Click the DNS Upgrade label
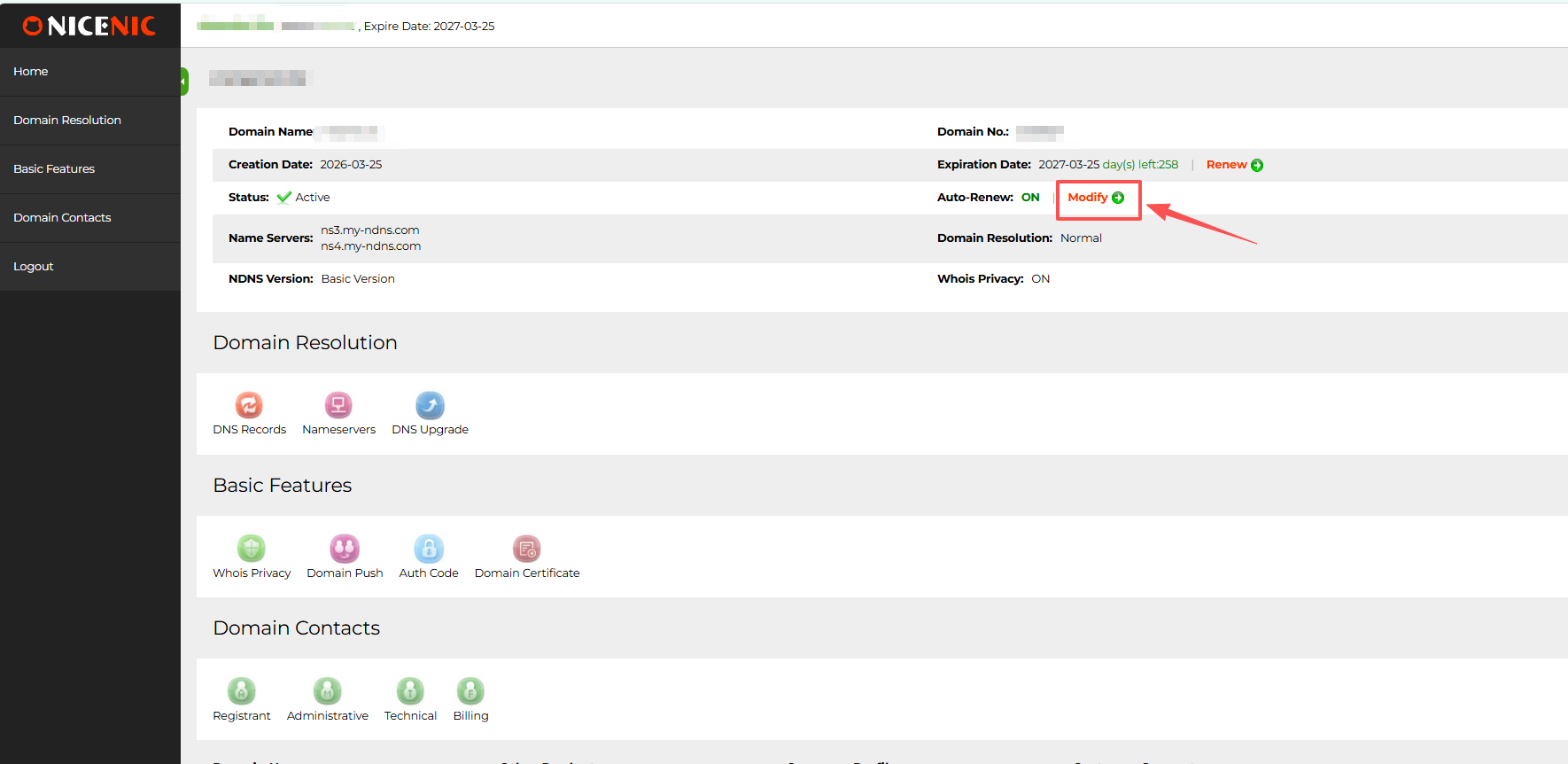The image size is (1568, 764). [430, 430]
